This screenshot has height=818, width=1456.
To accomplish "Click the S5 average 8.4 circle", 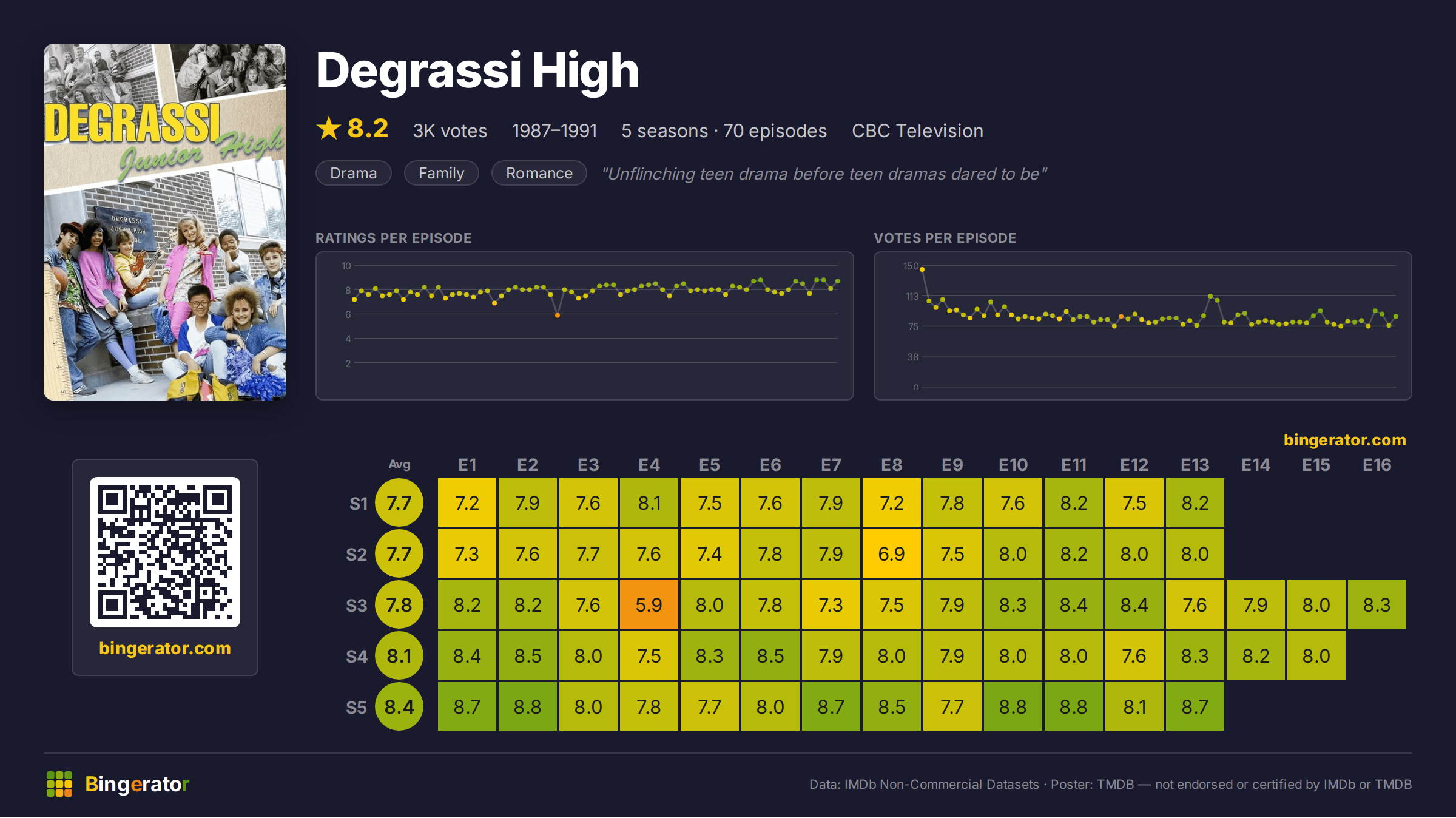I will pyautogui.click(x=399, y=707).
